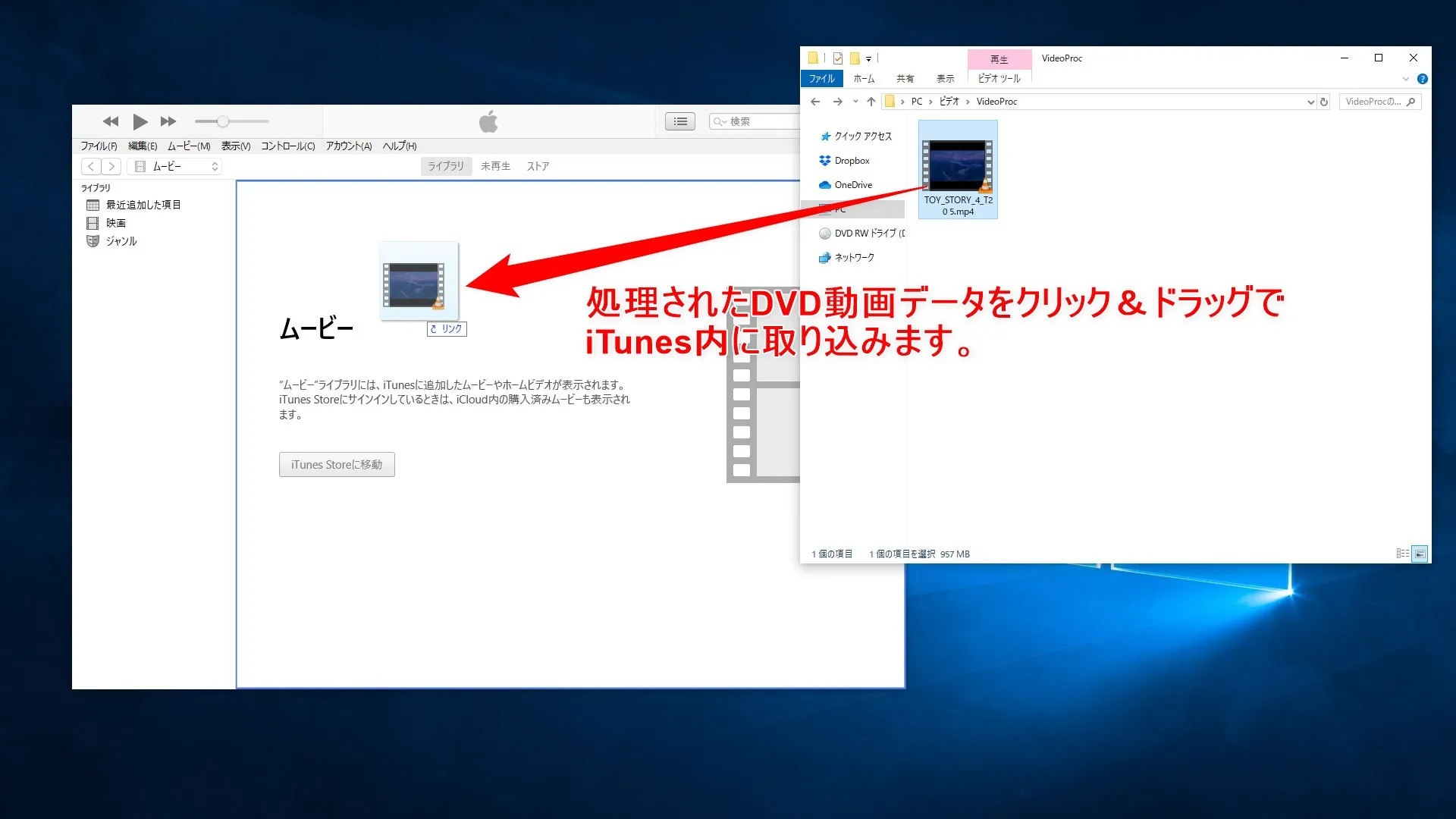This screenshot has height=819, width=1456.
Task: Click Explorer help question mark icon
Action: (x=1423, y=79)
